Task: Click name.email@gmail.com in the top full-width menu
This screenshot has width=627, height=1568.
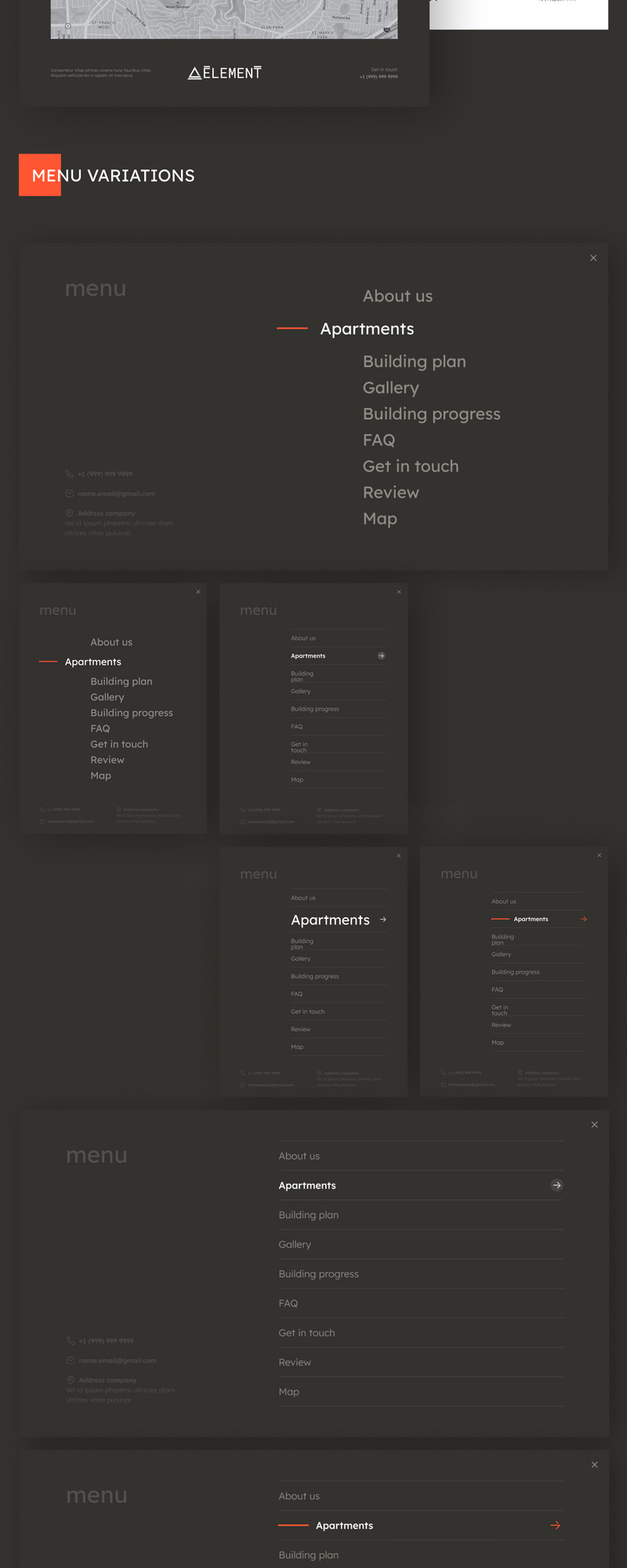Action: [116, 494]
